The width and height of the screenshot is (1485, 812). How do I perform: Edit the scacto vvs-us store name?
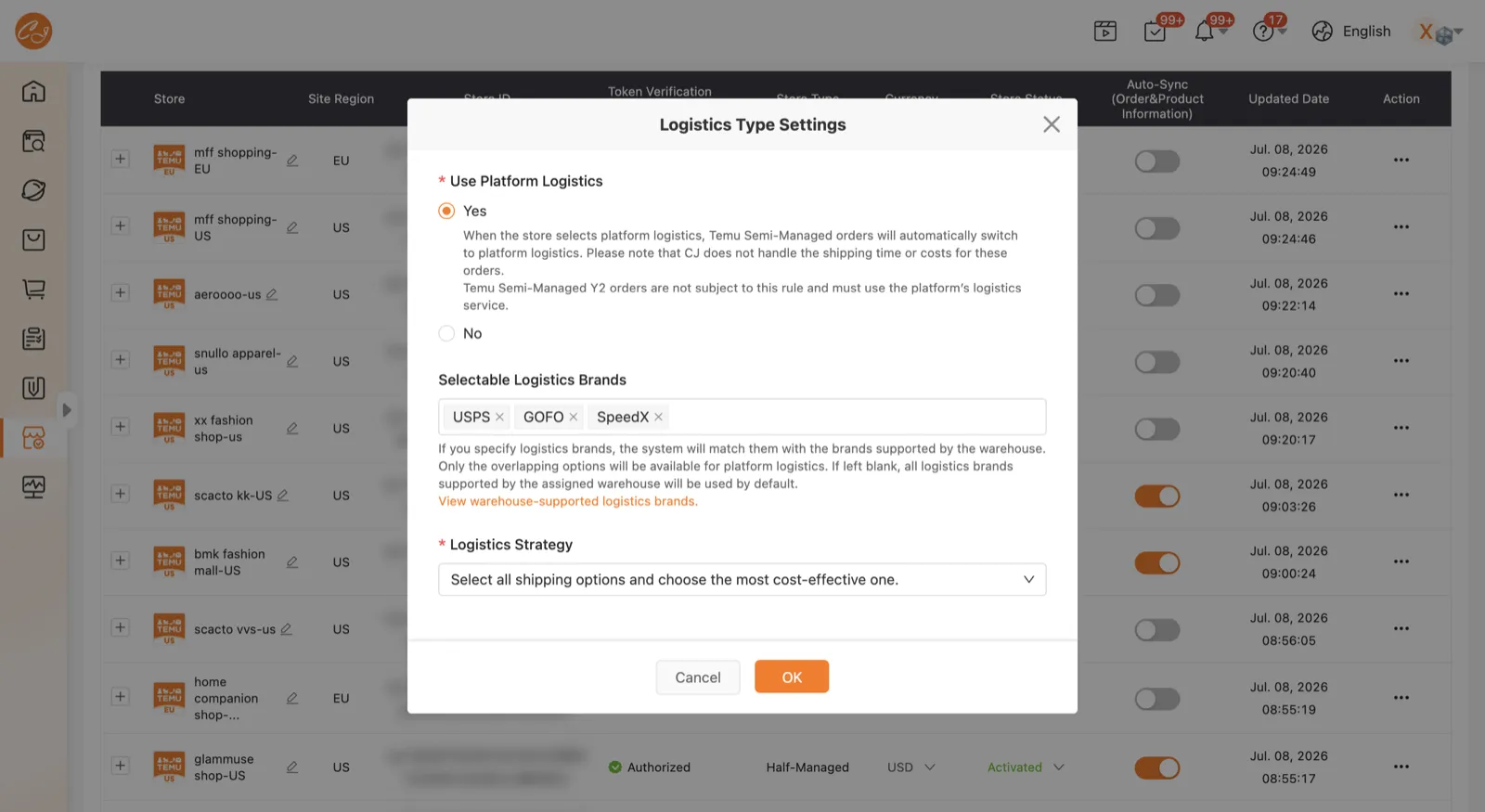[x=286, y=629]
